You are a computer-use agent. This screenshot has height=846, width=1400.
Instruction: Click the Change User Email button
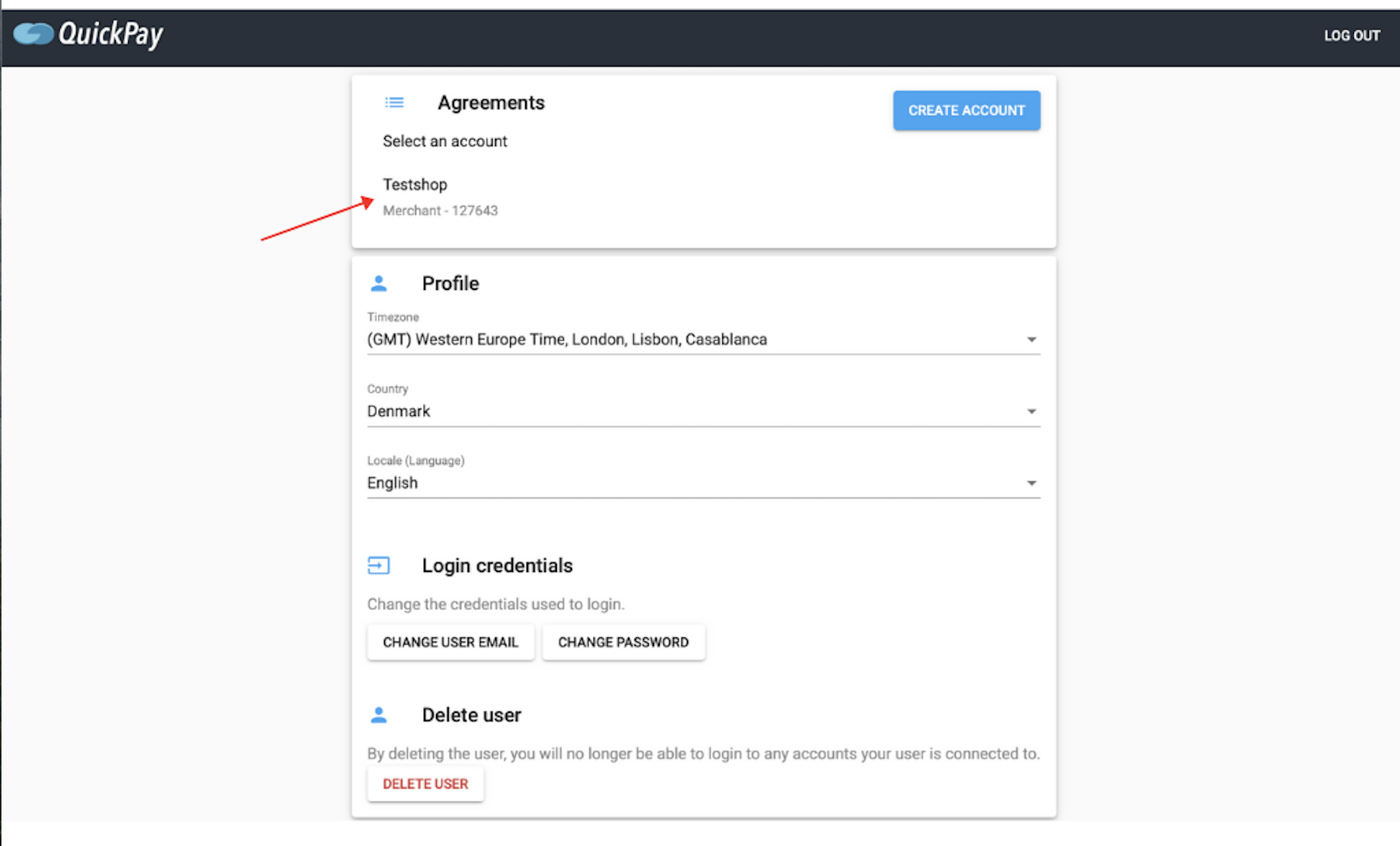pyautogui.click(x=450, y=642)
